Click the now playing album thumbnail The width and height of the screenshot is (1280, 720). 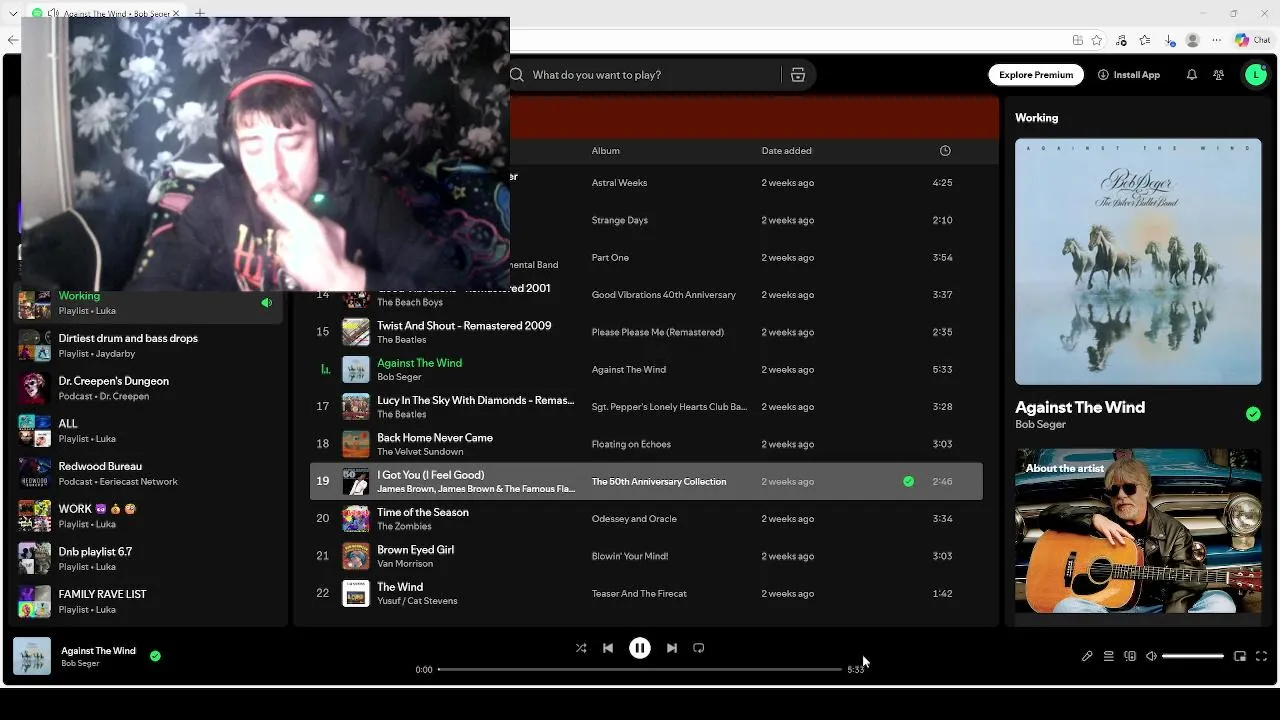32,656
